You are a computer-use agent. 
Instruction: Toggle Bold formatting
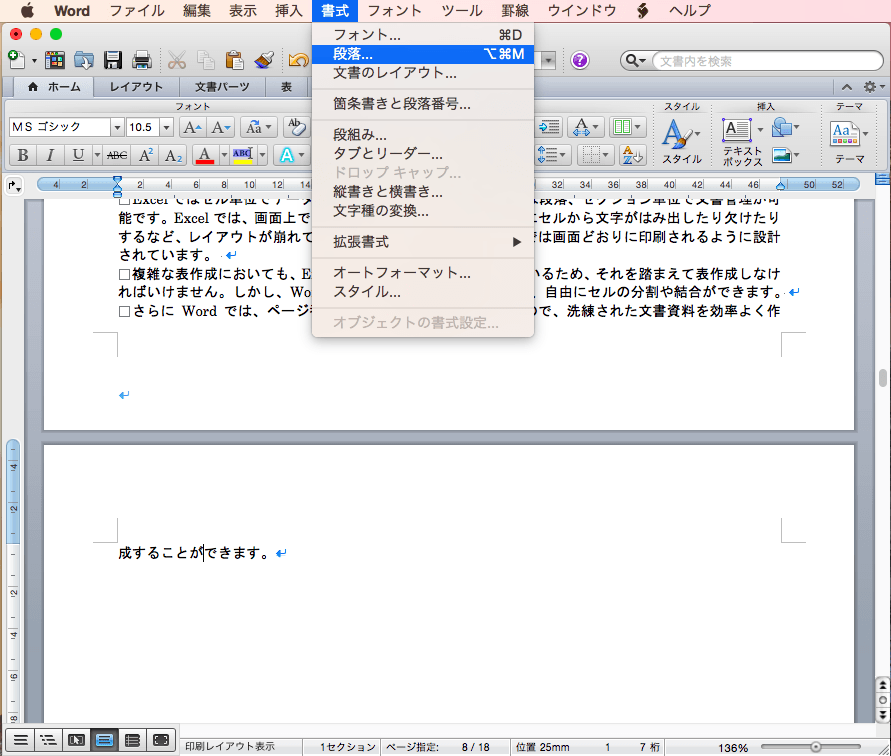pyautogui.click(x=23, y=155)
